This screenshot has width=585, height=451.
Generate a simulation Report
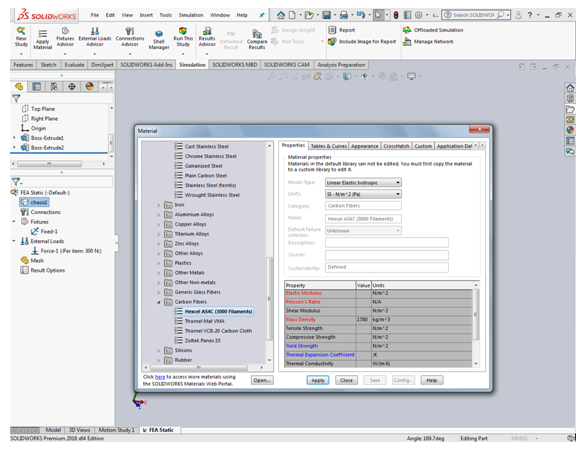[342, 30]
